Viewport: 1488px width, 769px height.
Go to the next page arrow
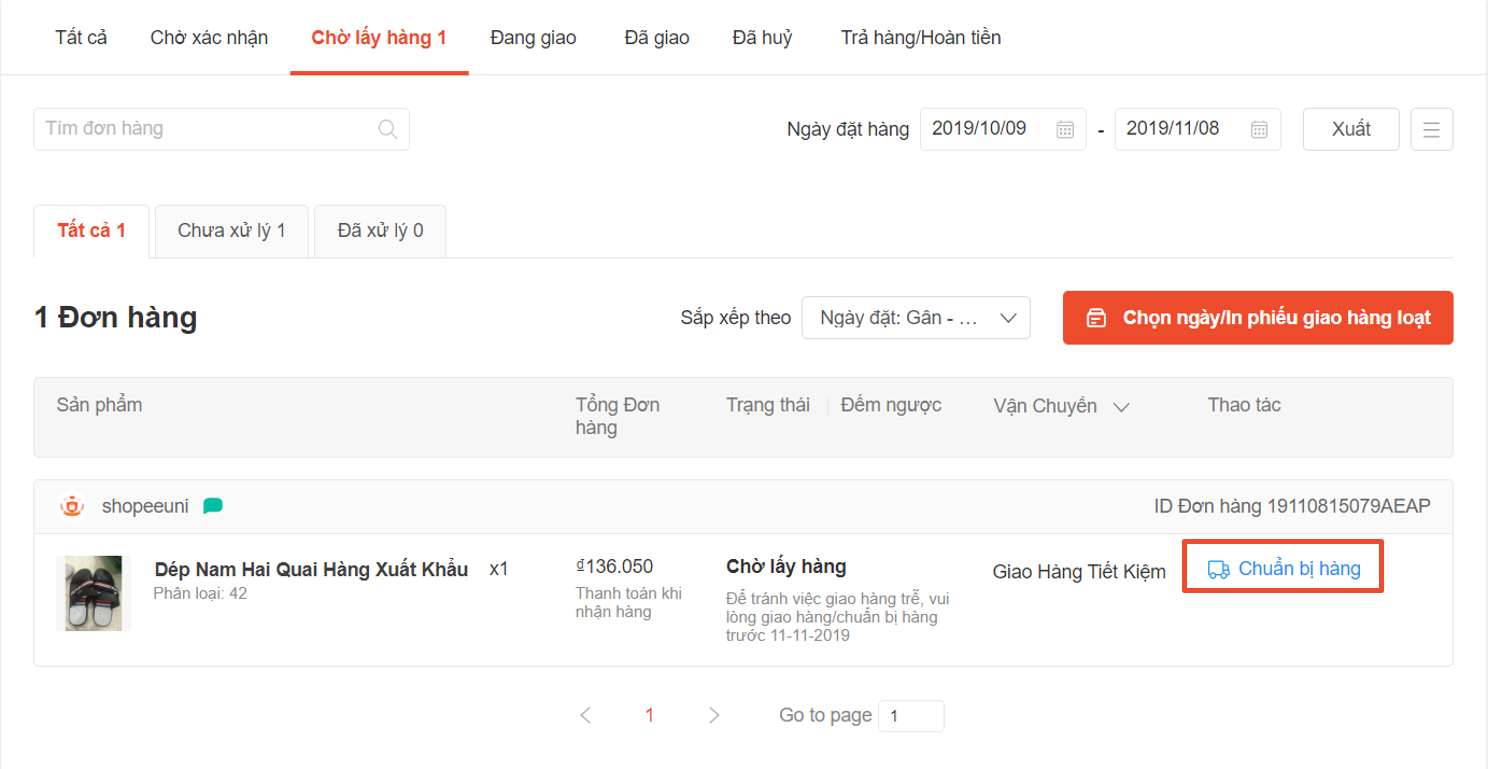pos(713,715)
